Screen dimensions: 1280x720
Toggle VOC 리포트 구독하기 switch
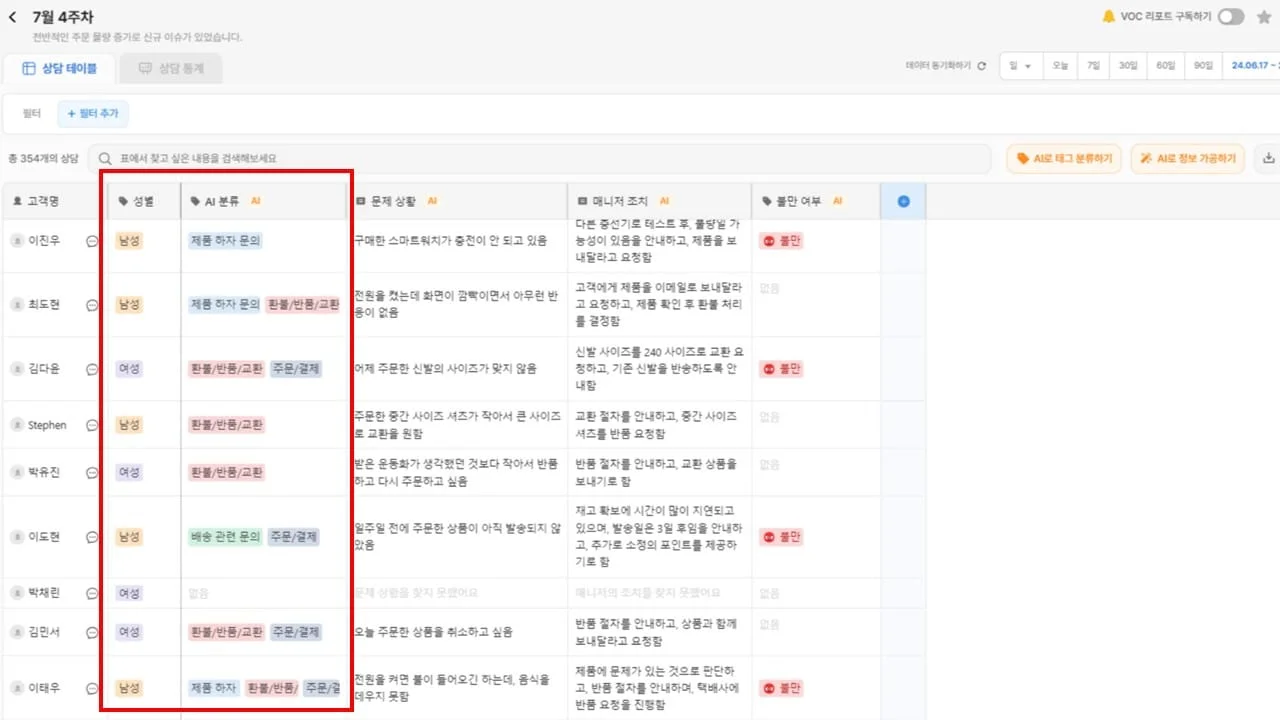pyautogui.click(x=1231, y=17)
